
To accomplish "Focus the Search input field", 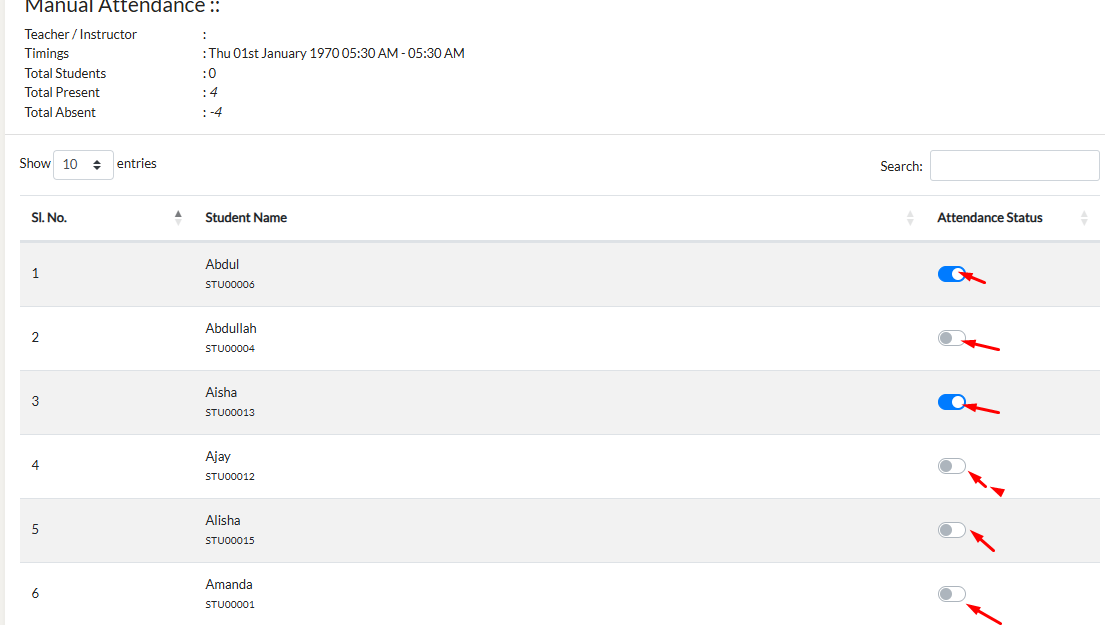I will tap(1014, 166).
